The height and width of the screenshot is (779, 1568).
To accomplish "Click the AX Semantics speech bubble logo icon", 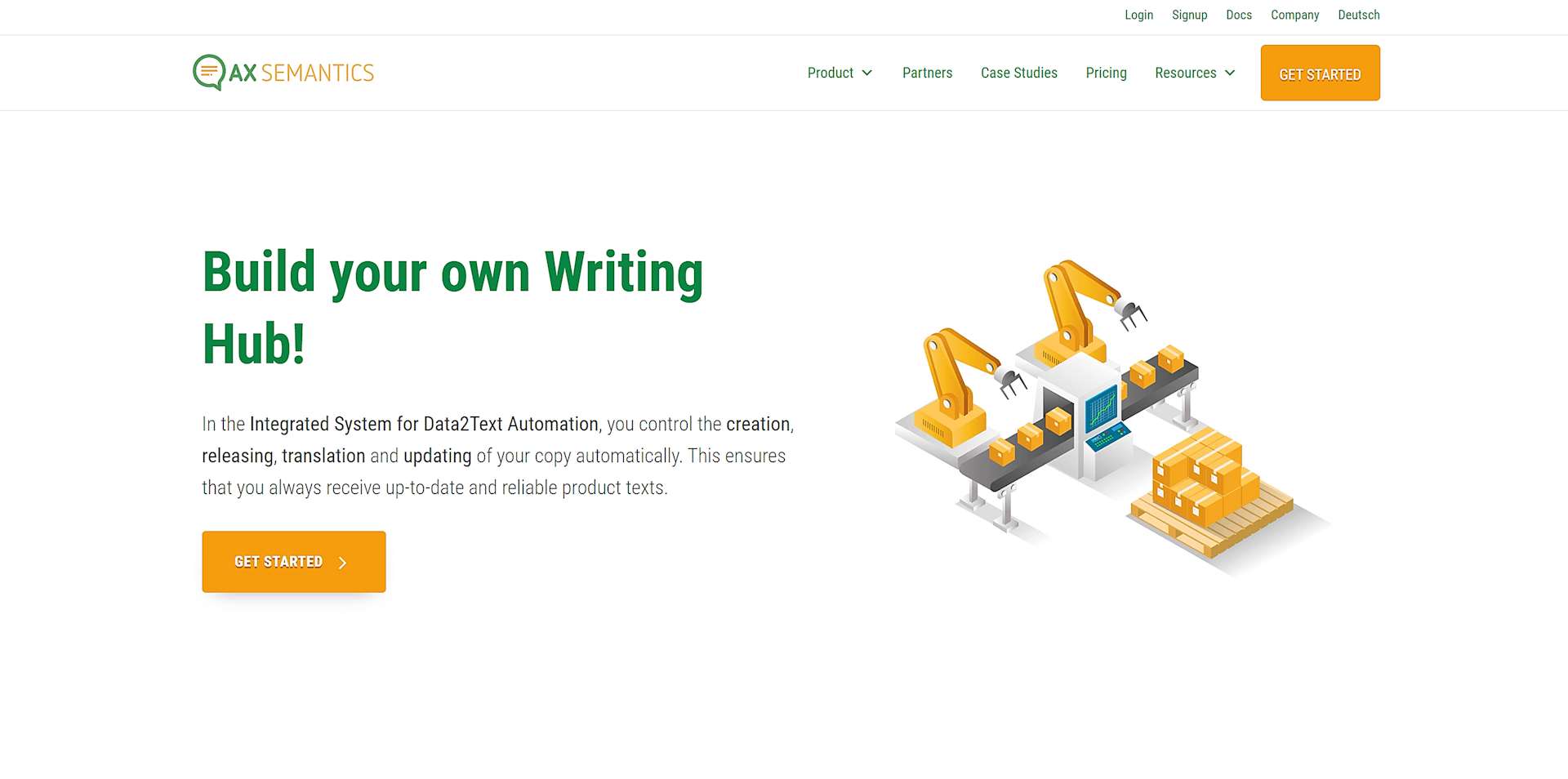I will [x=208, y=72].
